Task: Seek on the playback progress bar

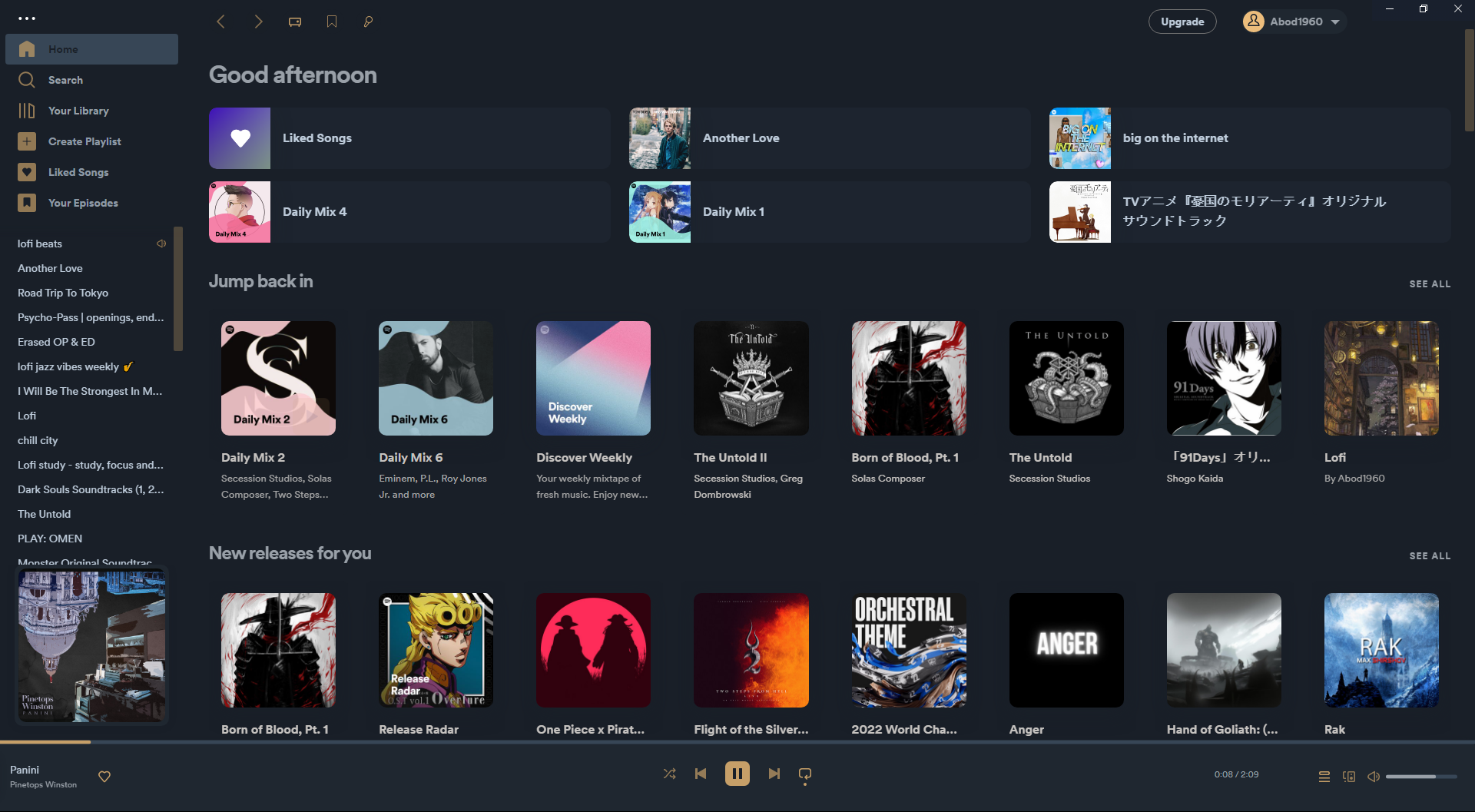Action: (737, 742)
